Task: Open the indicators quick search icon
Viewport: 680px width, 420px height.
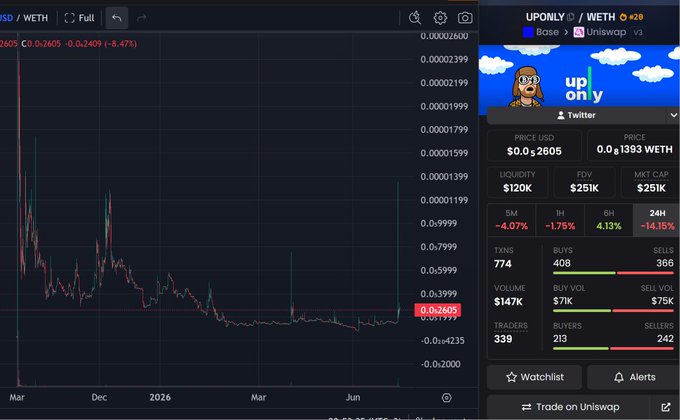Action: 415,18
